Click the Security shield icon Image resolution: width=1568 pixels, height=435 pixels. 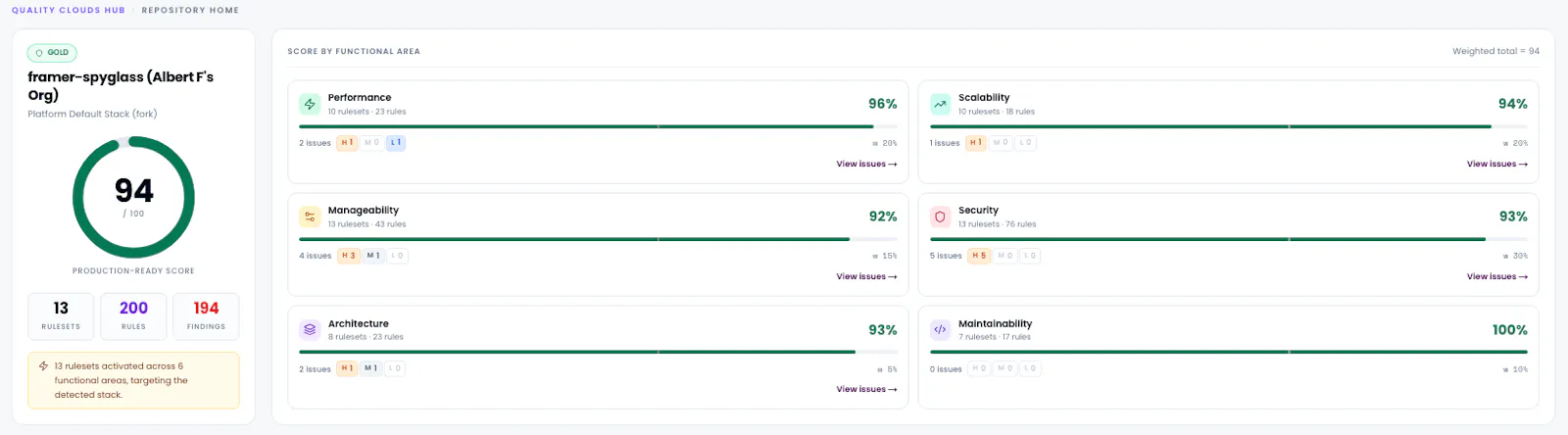click(x=941, y=217)
